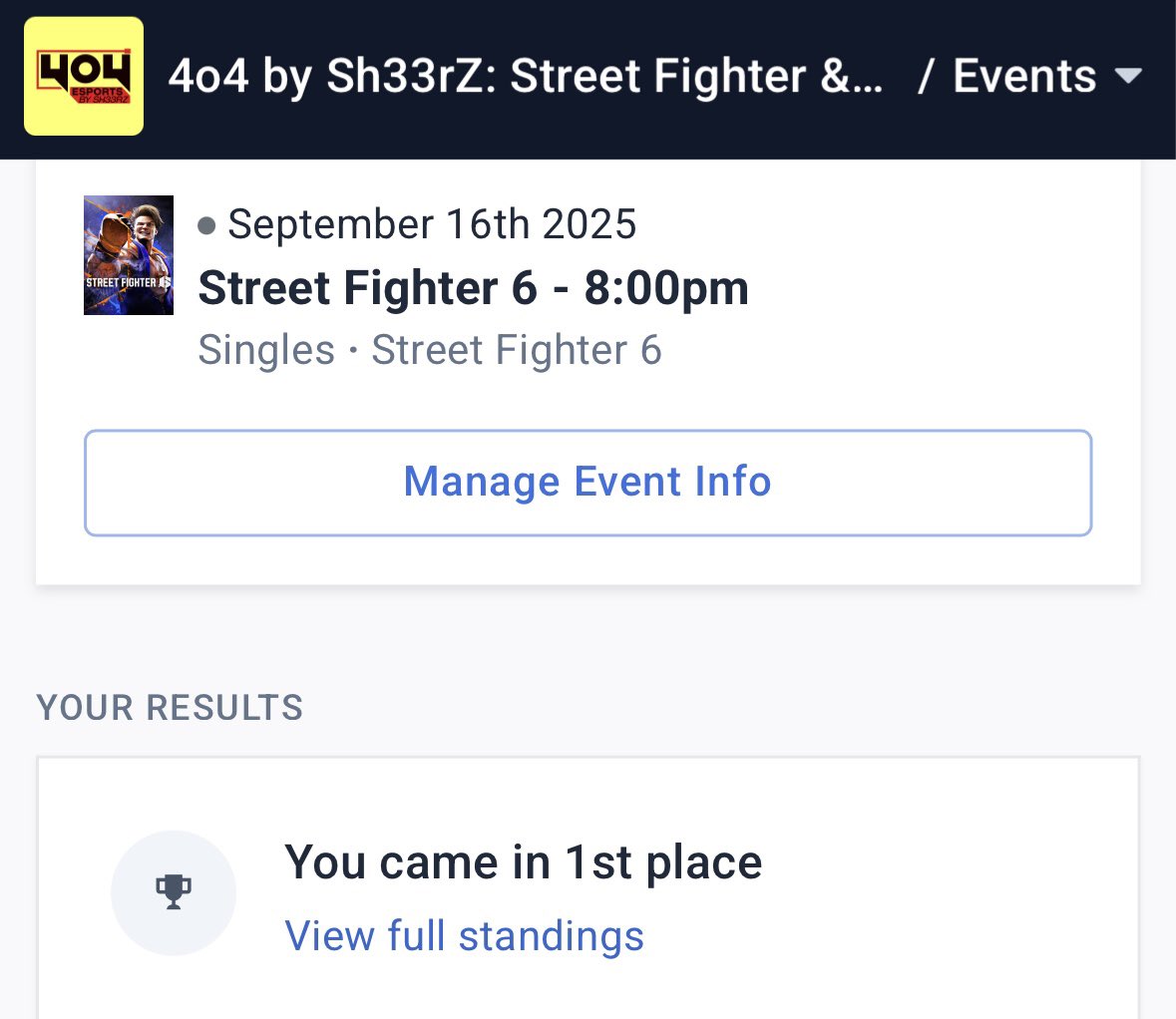Click the gray status dot beside the date
Screen dimensions: 1176x1019
(206, 225)
